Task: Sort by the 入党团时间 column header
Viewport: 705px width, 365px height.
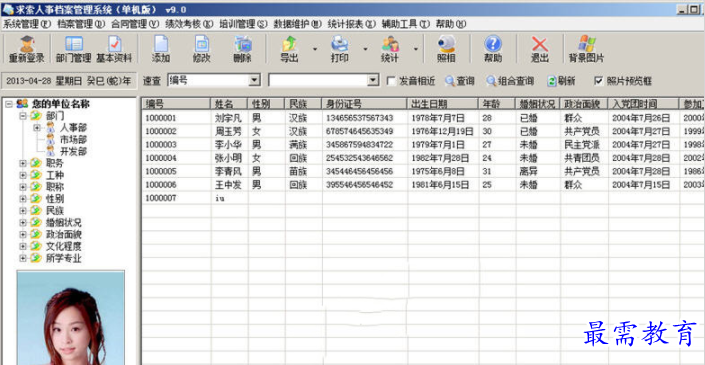Action: (x=643, y=104)
